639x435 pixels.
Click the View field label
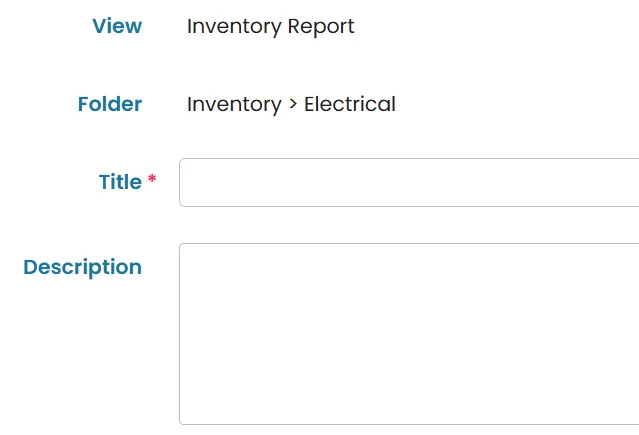117,26
